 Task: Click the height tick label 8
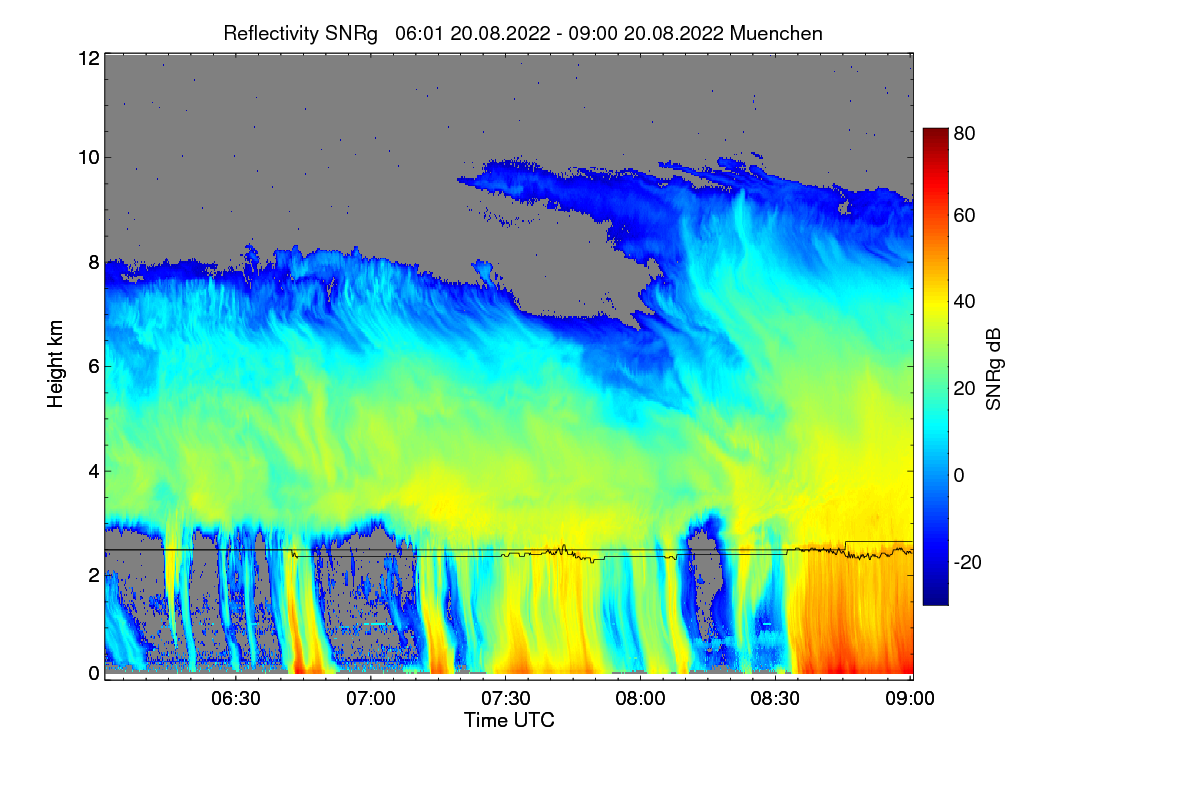click(93, 262)
